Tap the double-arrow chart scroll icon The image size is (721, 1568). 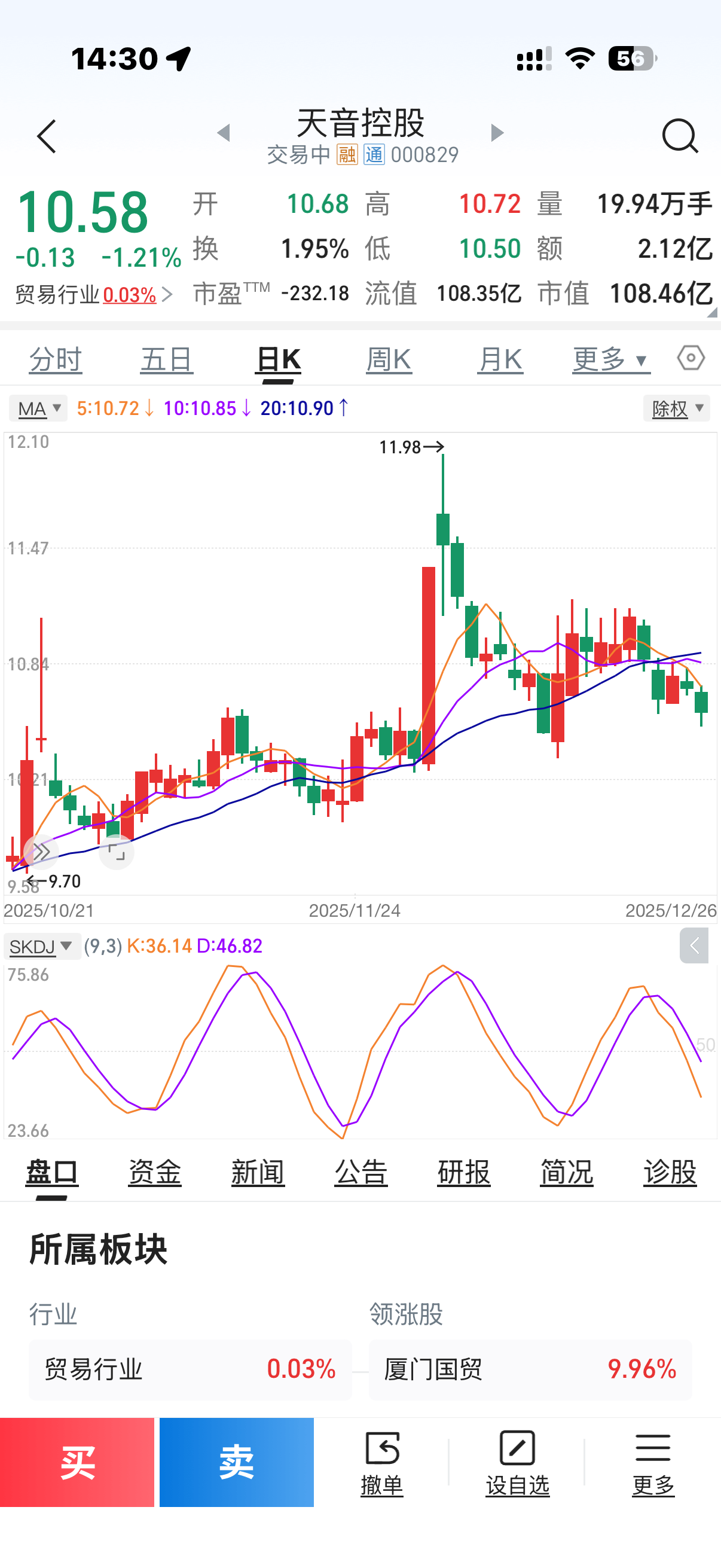pyautogui.click(x=41, y=852)
